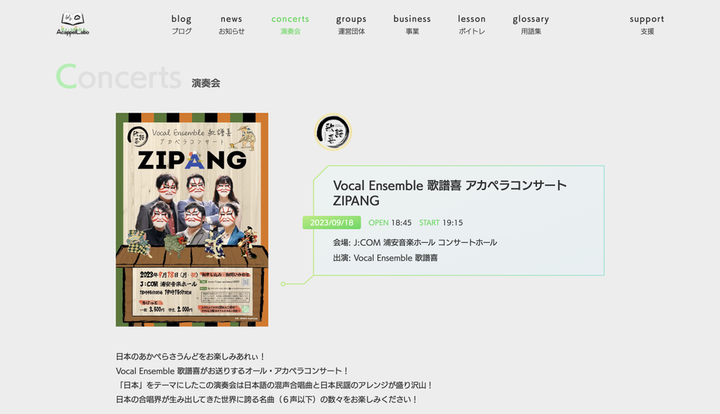Click the 出演 Vocal Ensemble 歌譜喜 performer line
The width and height of the screenshot is (720, 414).
click(385, 258)
